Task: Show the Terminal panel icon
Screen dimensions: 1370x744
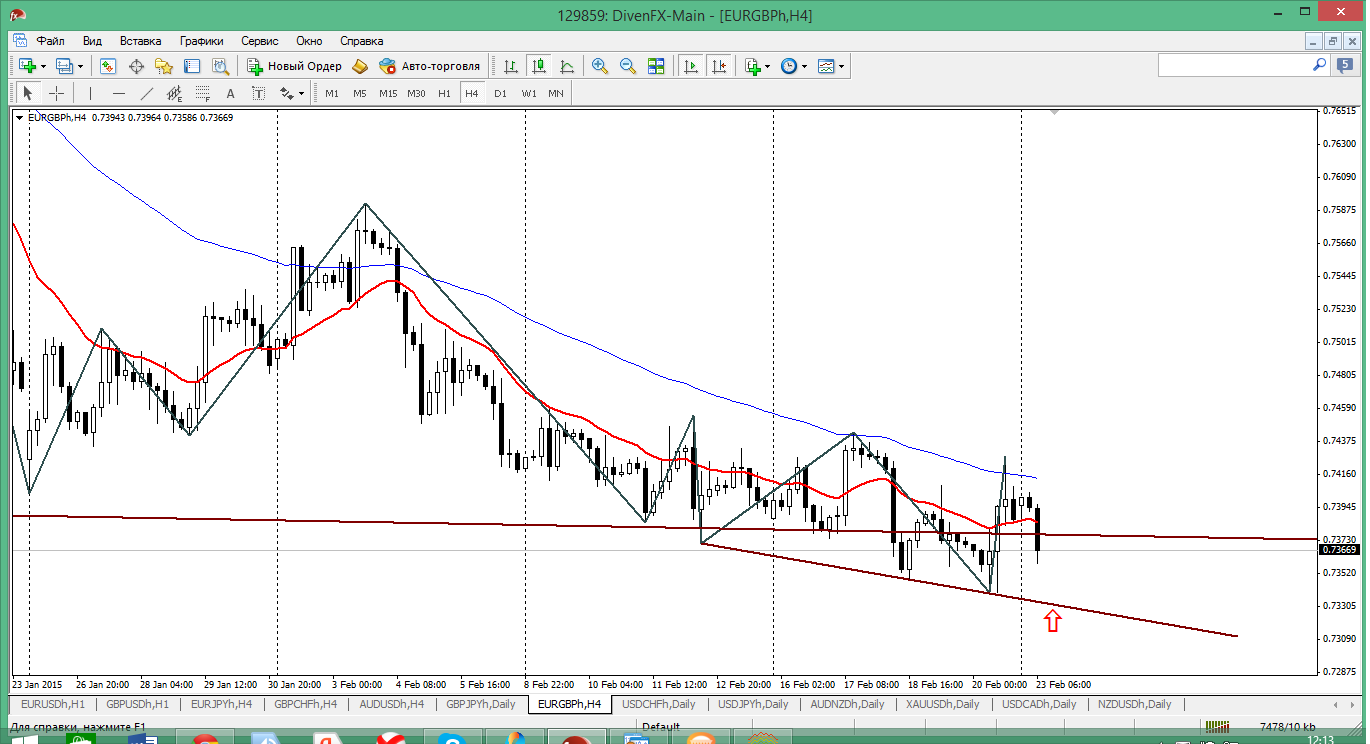Action: click(192, 66)
